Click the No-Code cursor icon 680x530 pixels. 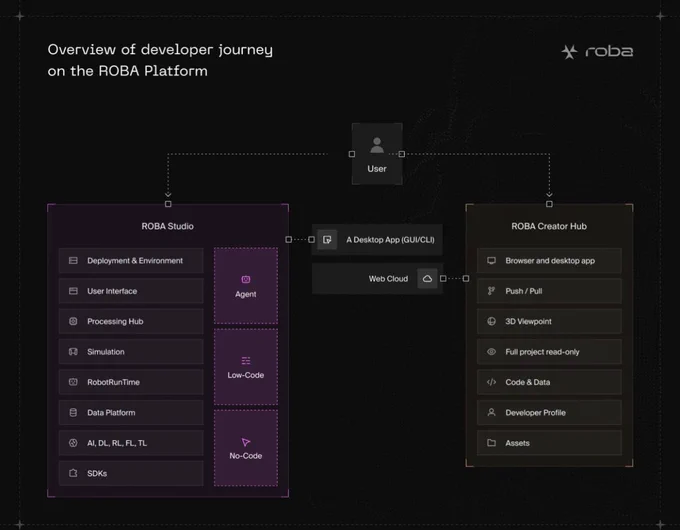(x=245, y=442)
